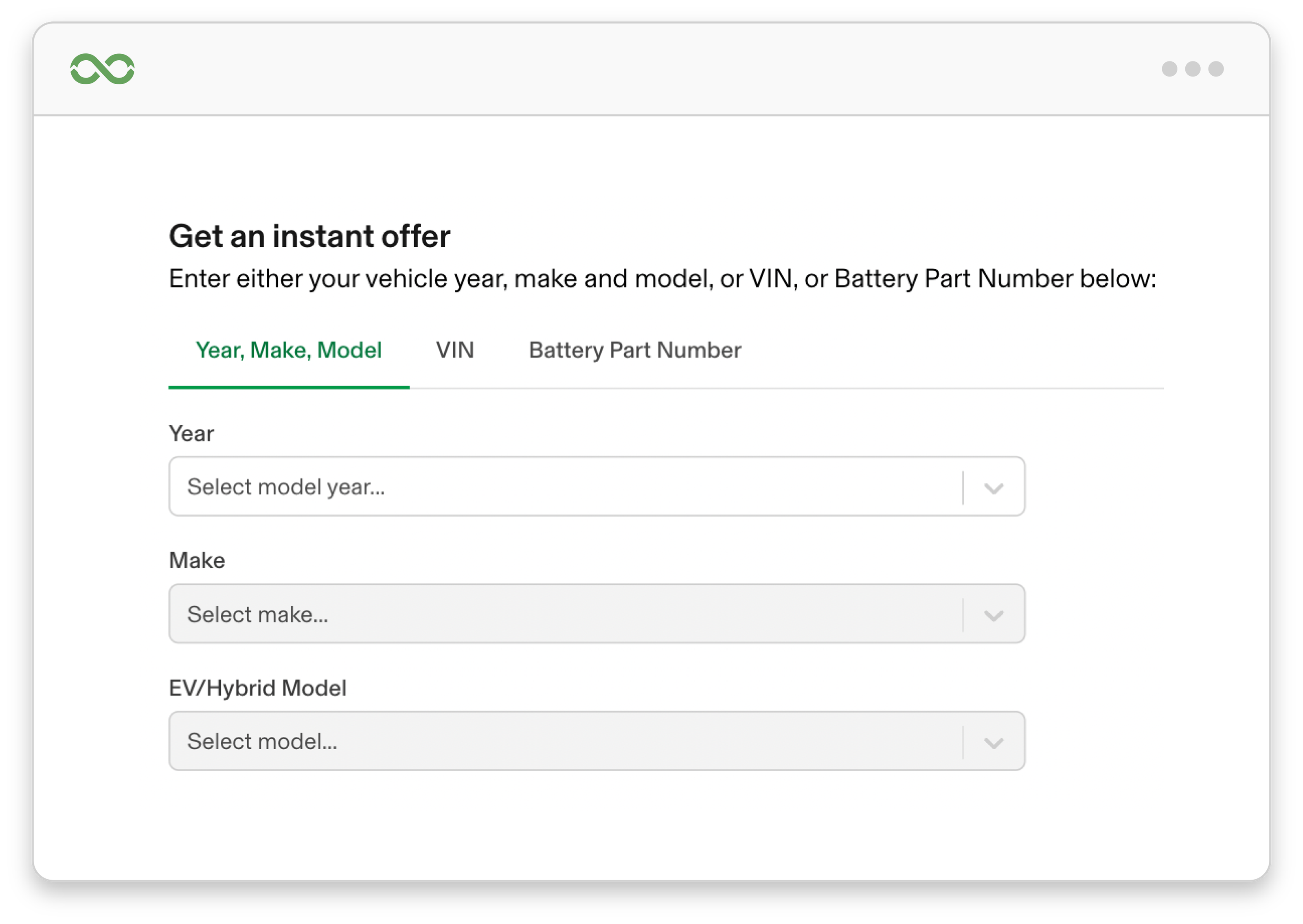Viewport: 1303px width, 924px height.
Task: Open the Select make dropdown
Action: pyautogui.click(x=597, y=614)
